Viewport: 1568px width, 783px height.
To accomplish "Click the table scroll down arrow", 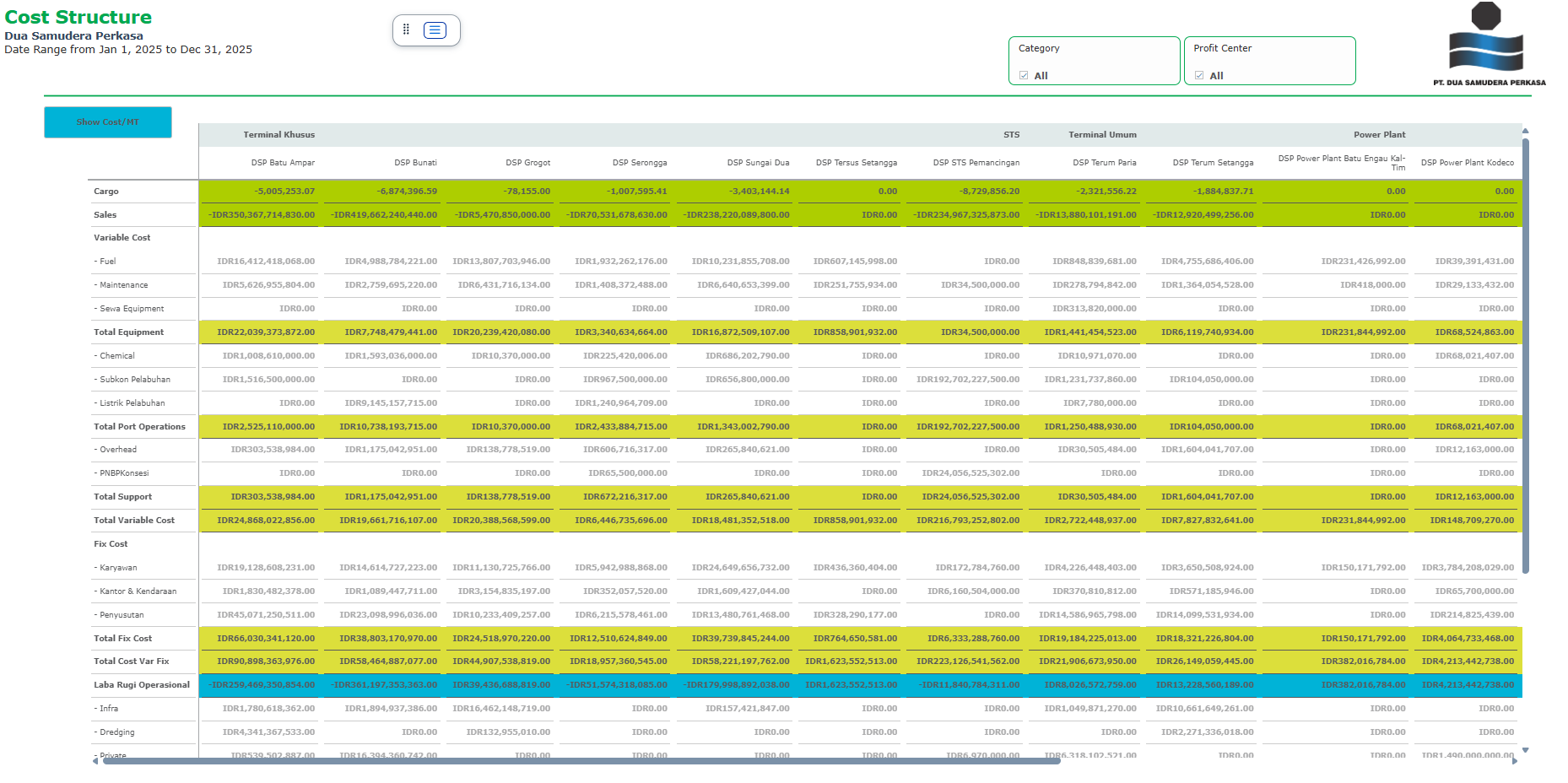I will coord(1525,749).
